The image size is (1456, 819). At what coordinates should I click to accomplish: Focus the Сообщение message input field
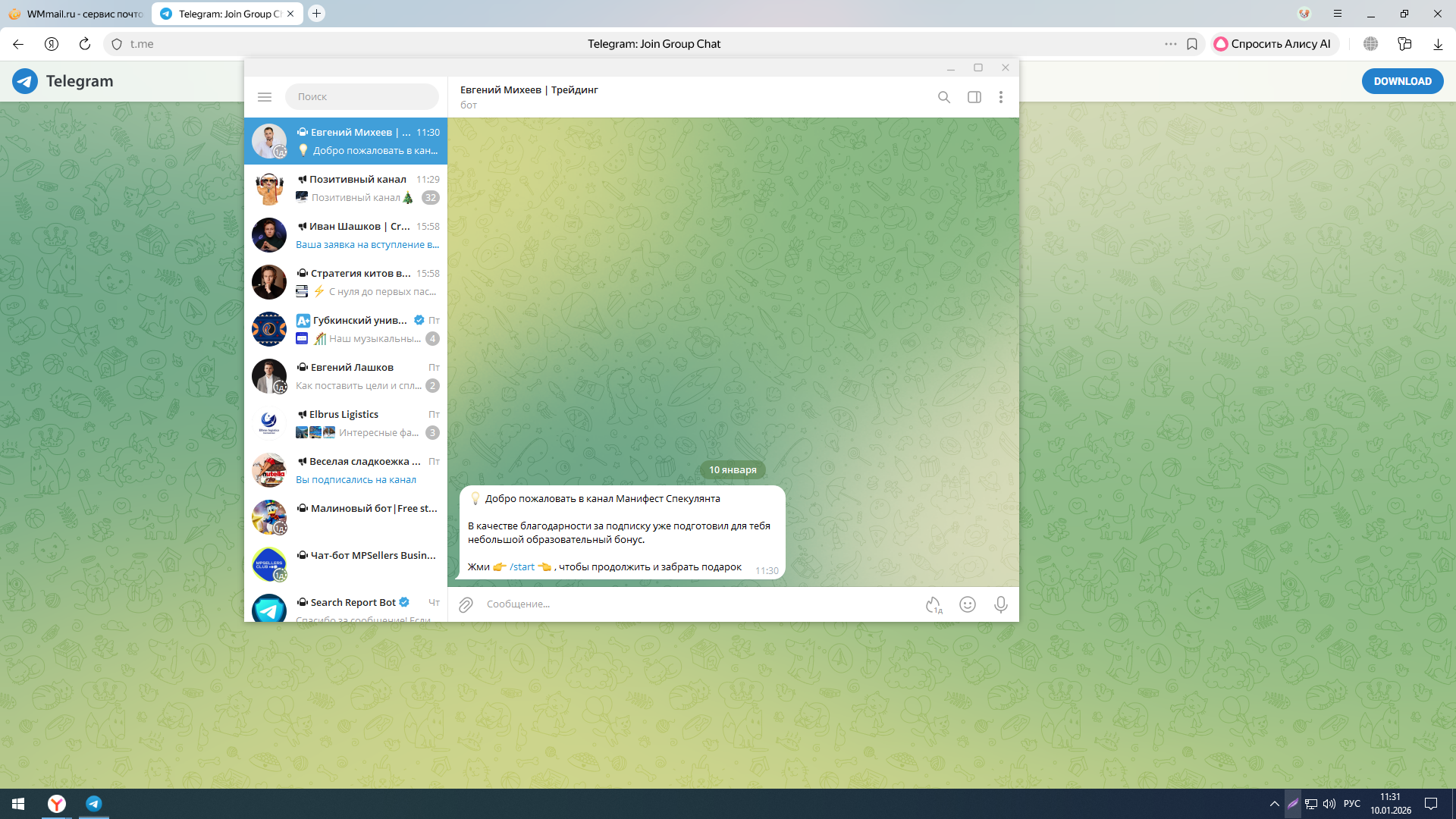pos(682,604)
